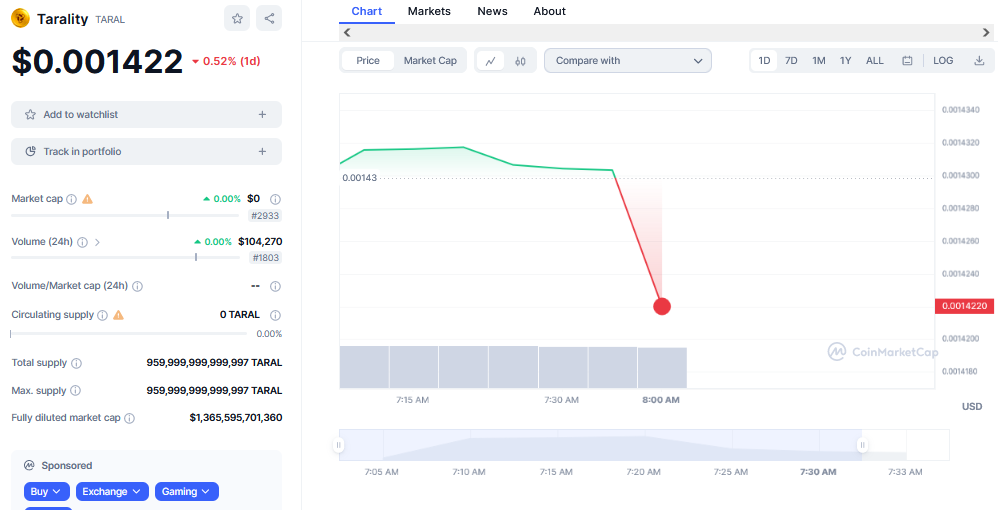Click the TARAL ticker symbol
The image size is (998, 510).
[110, 20]
